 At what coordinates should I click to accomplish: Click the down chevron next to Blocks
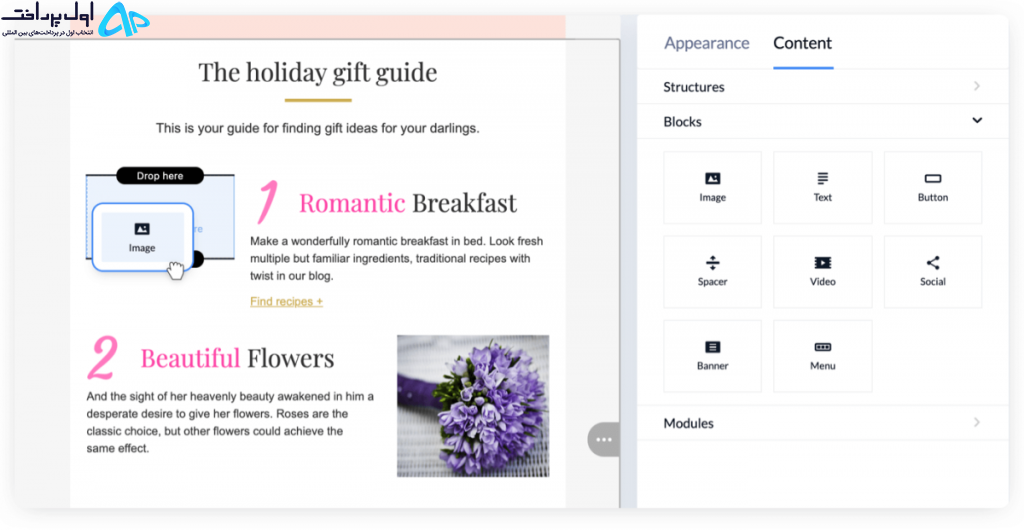(977, 121)
